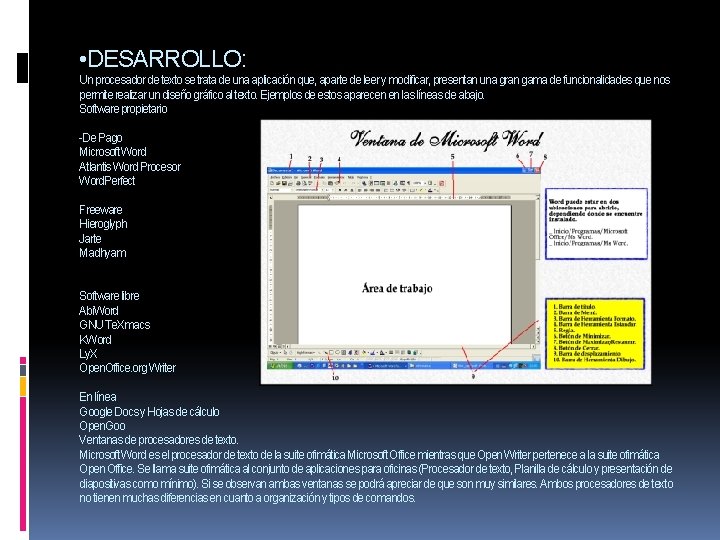This screenshot has width=720, height=540.
Task: Open the first menu in the Word menu bar
Action: point(275,177)
